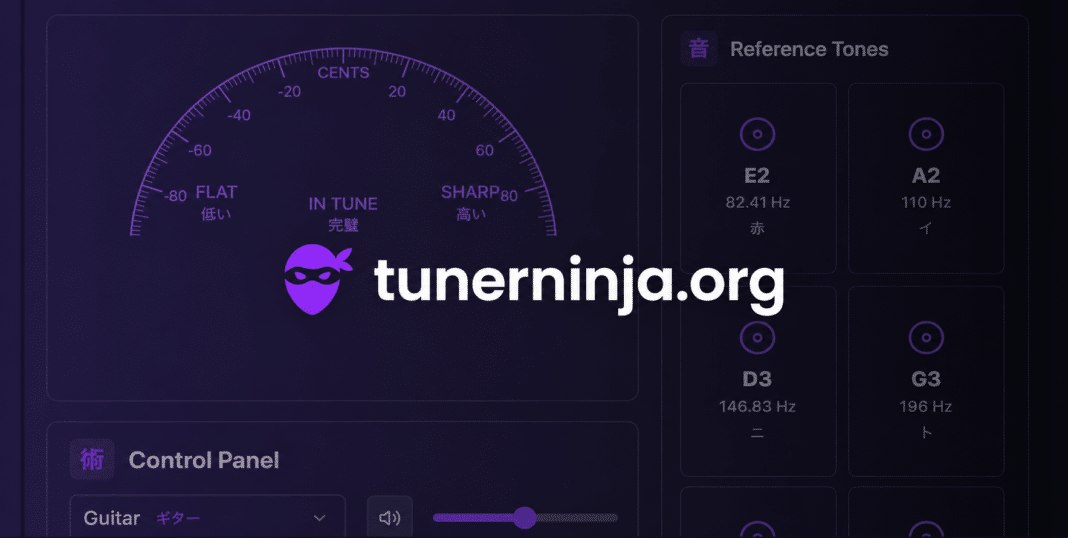The image size is (1068, 538).
Task: Click the 110 Hz frequency text
Action: point(926,202)
